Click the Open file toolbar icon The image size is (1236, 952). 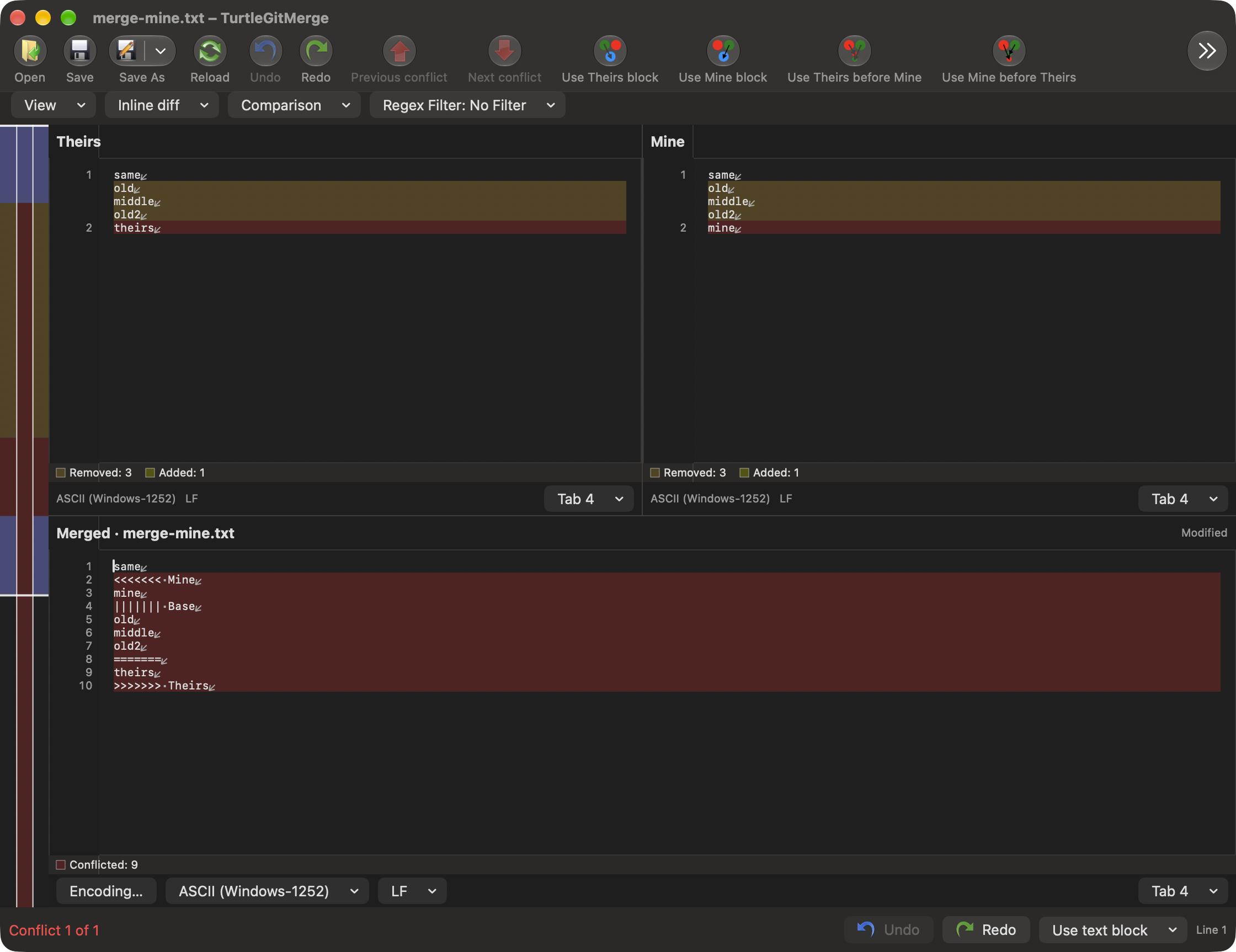[30, 51]
